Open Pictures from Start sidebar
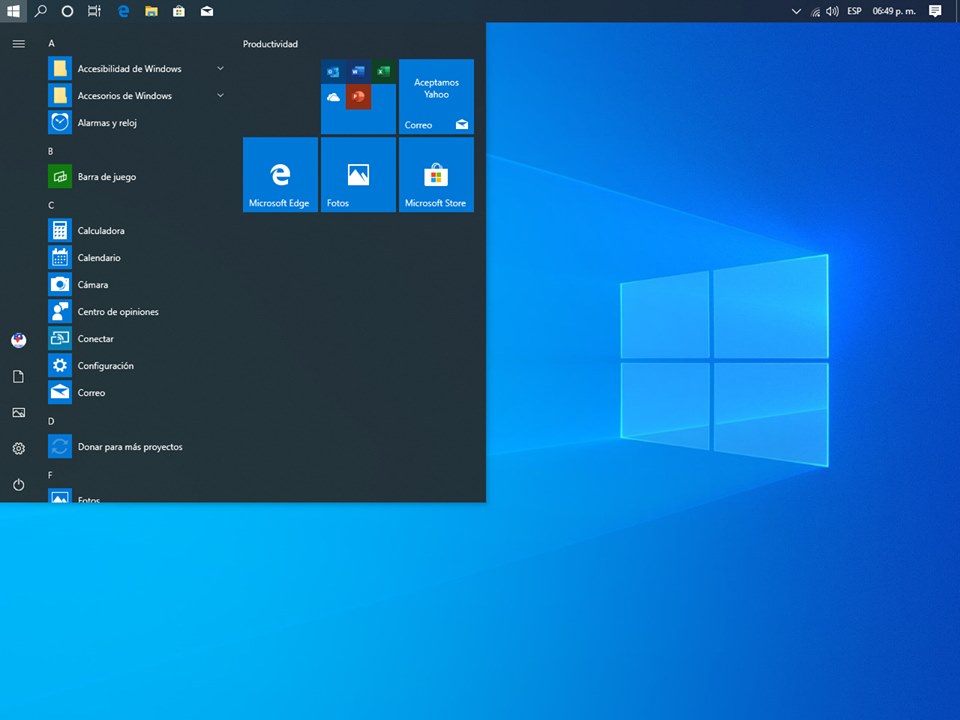 [18, 412]
